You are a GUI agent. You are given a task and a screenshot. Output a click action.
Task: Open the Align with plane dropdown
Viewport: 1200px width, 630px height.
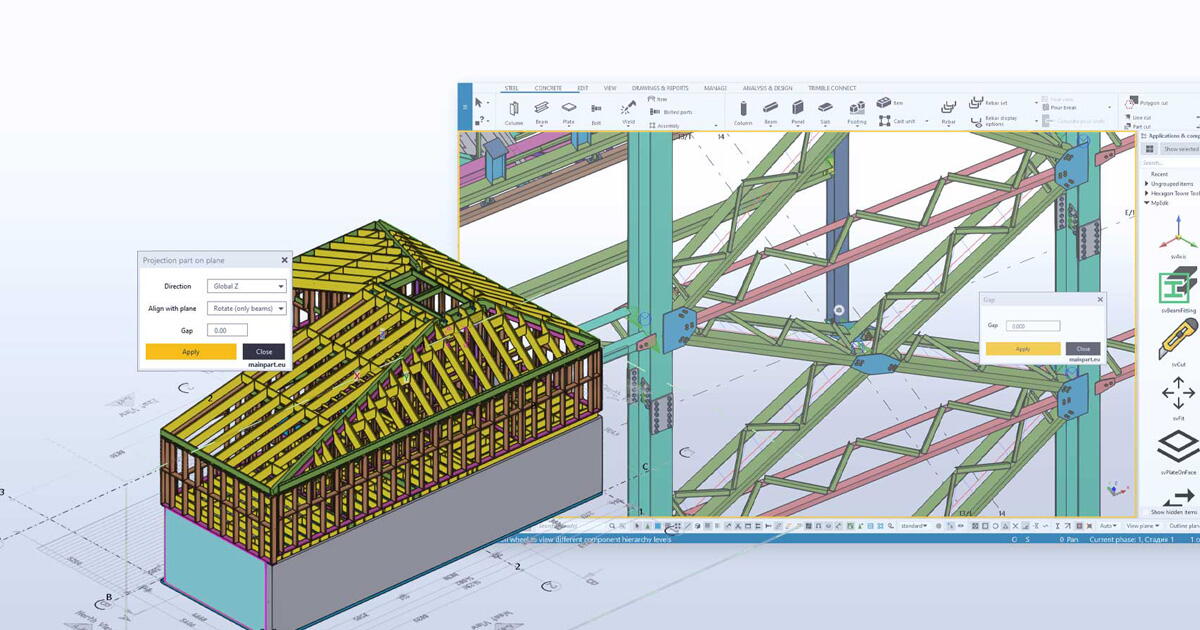coord(246,309)
